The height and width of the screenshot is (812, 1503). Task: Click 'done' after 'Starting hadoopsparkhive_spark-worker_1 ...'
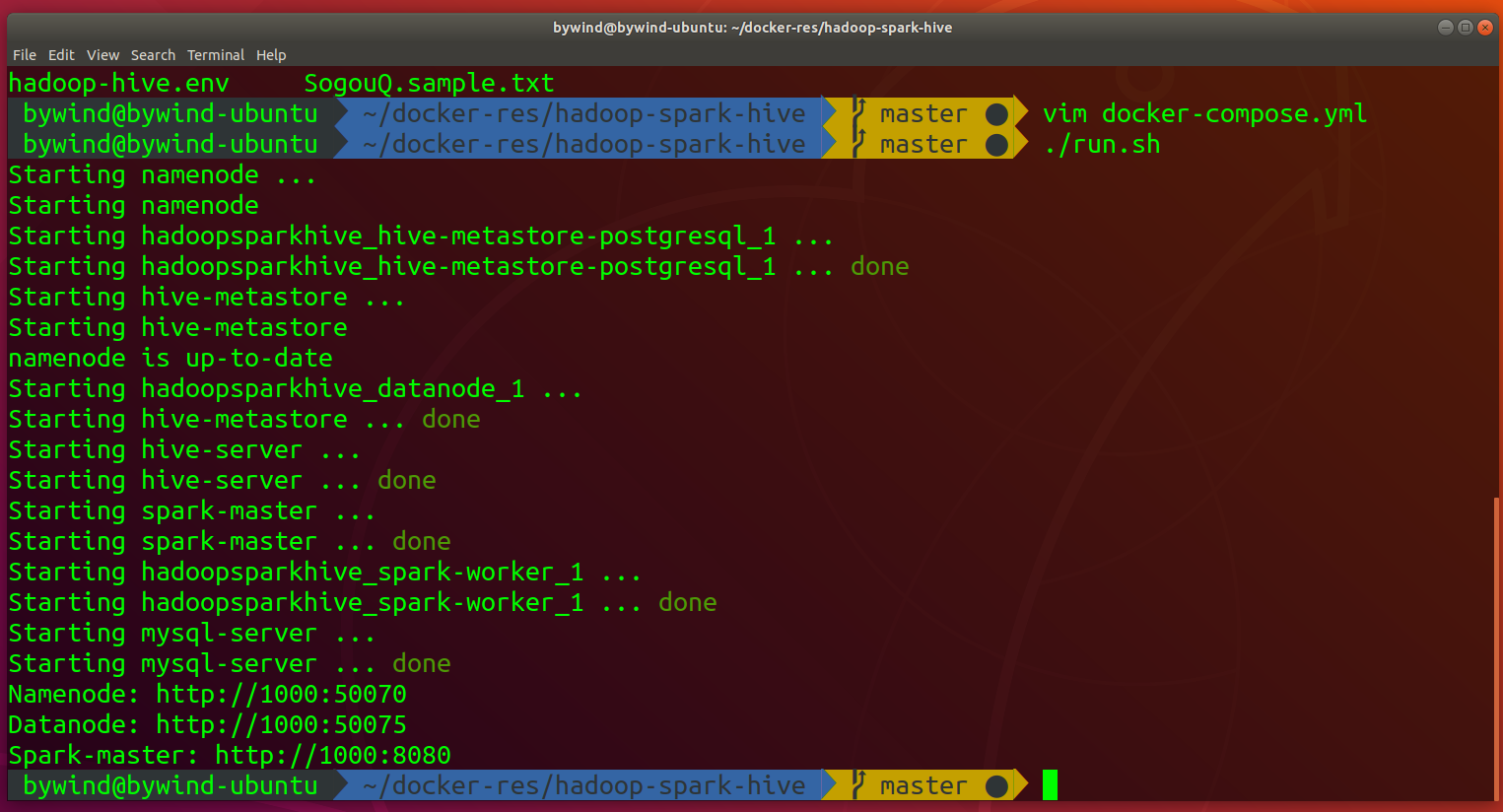pyautogui.click(x=688, y=603)
